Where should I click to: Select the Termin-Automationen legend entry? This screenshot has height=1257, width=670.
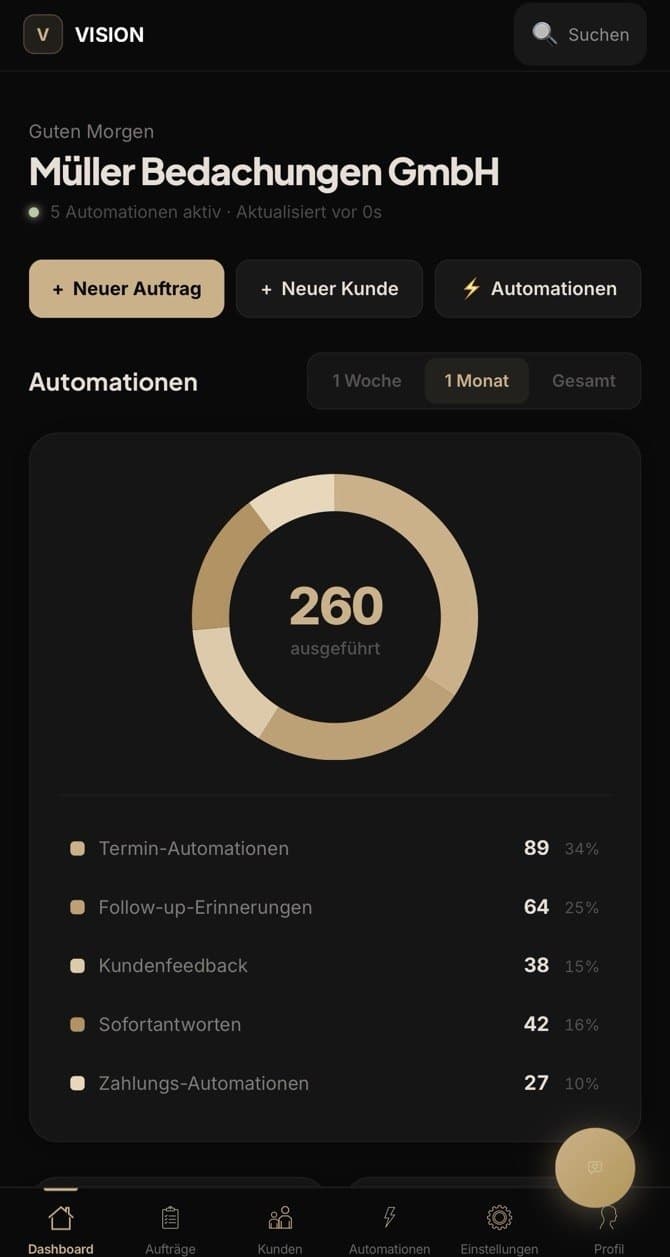(193, 848)
